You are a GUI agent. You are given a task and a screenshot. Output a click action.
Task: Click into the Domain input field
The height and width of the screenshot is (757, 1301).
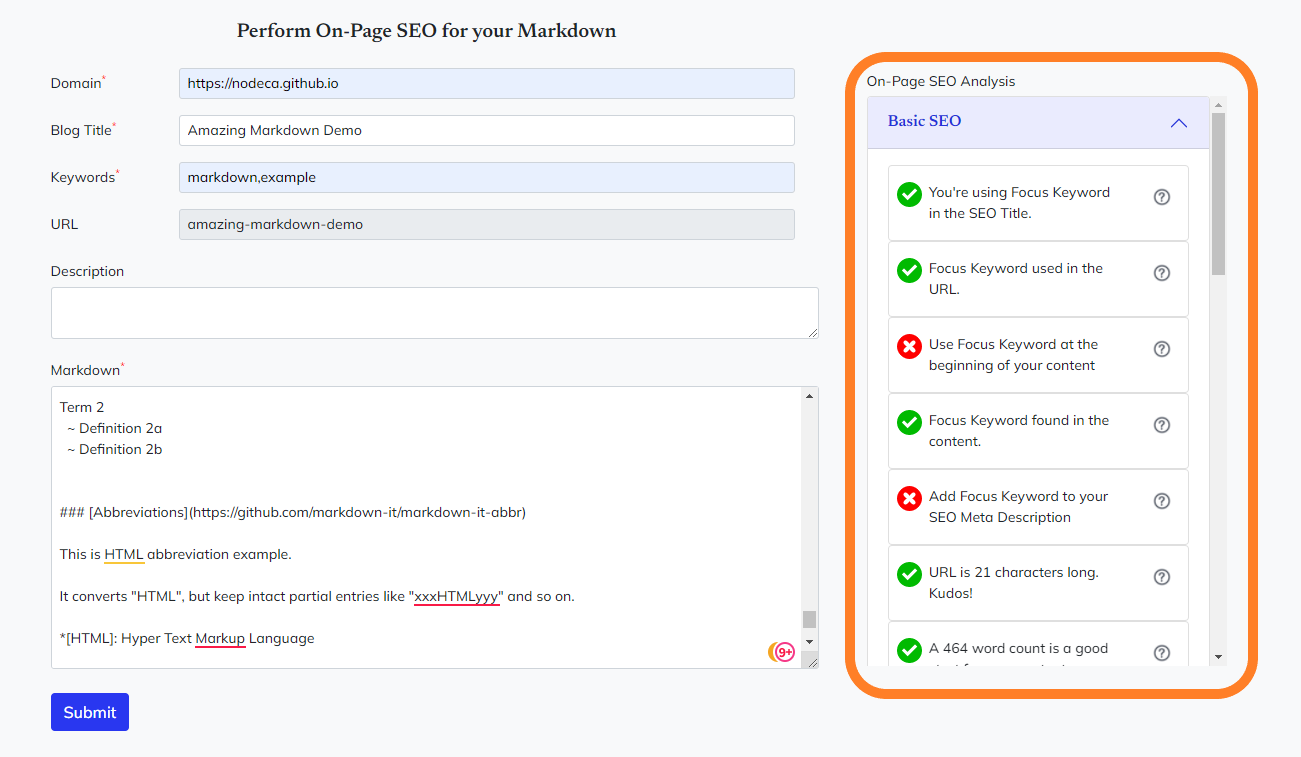click(486, 84)
